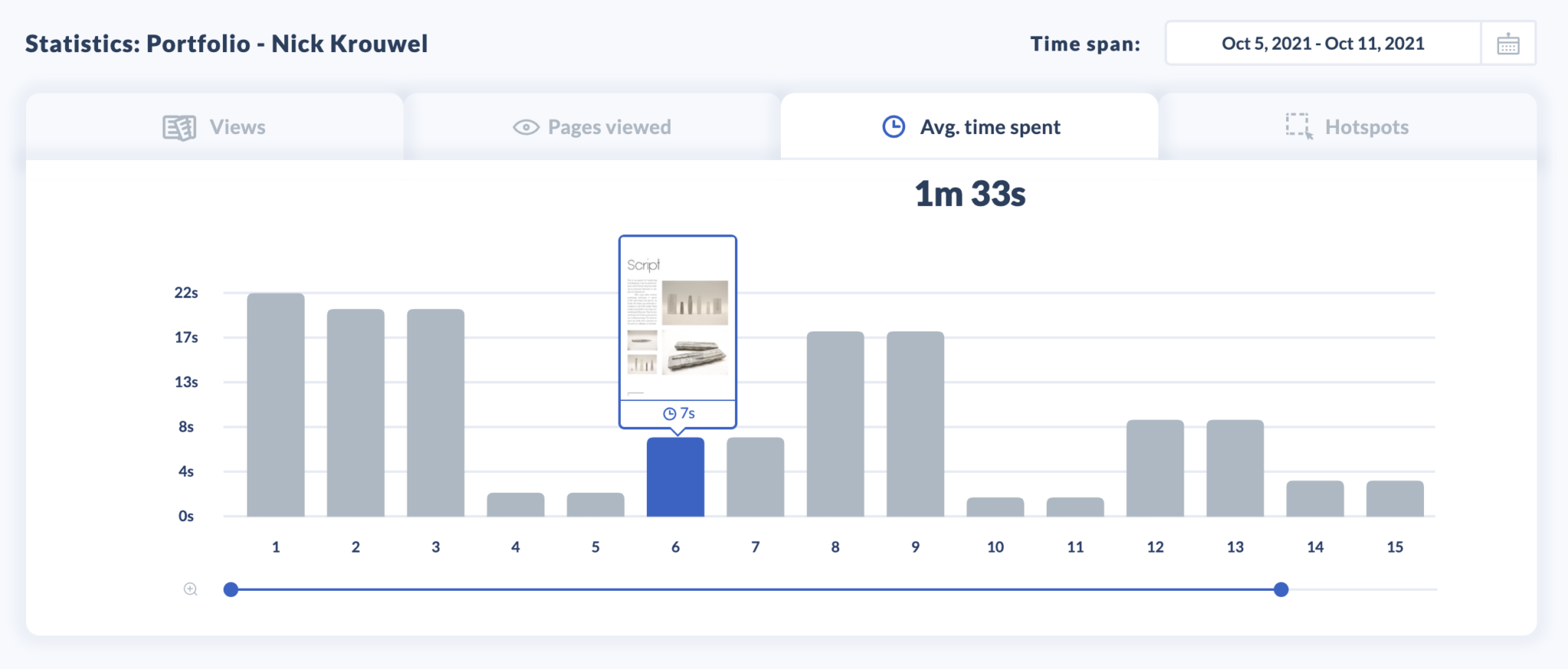The image size is (1568, 669).
Task: Click the zoom magnifier icon beside slider
Action: pos(191,589)
